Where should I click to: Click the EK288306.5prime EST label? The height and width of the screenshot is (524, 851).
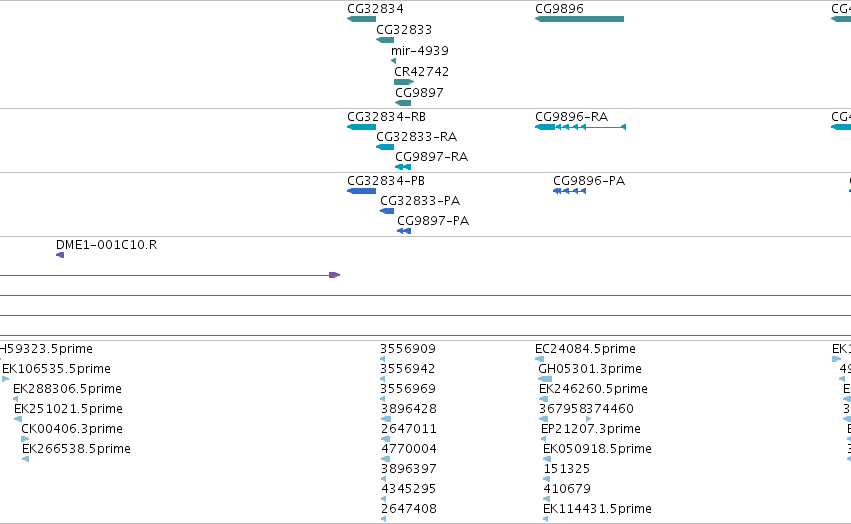coord(67,389)
